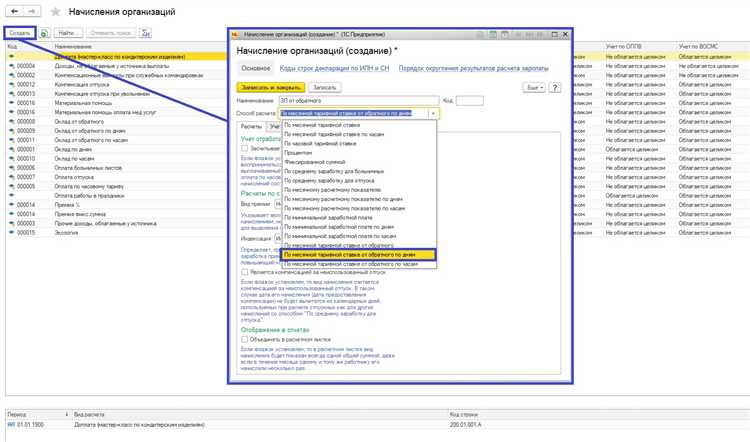The image size is (750, 442).
Task: Tick the Засчитывать checkbox under Учет отработанного
Action: click(x=244, y=149)
